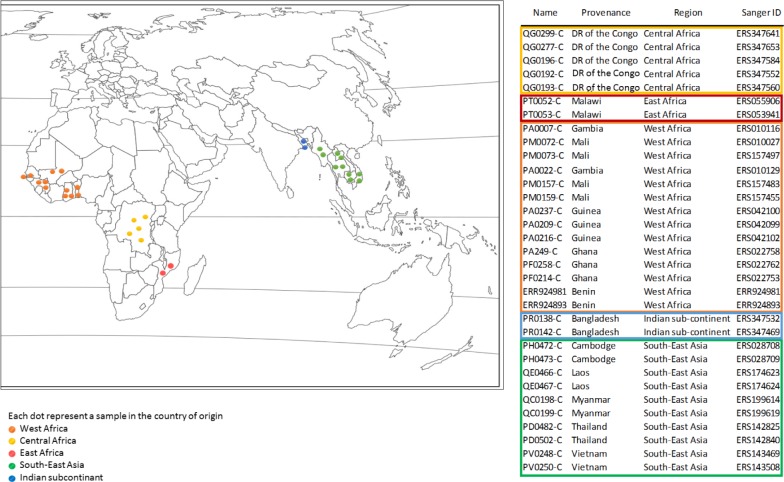Click sample name PA249-C

pos(540,252)
